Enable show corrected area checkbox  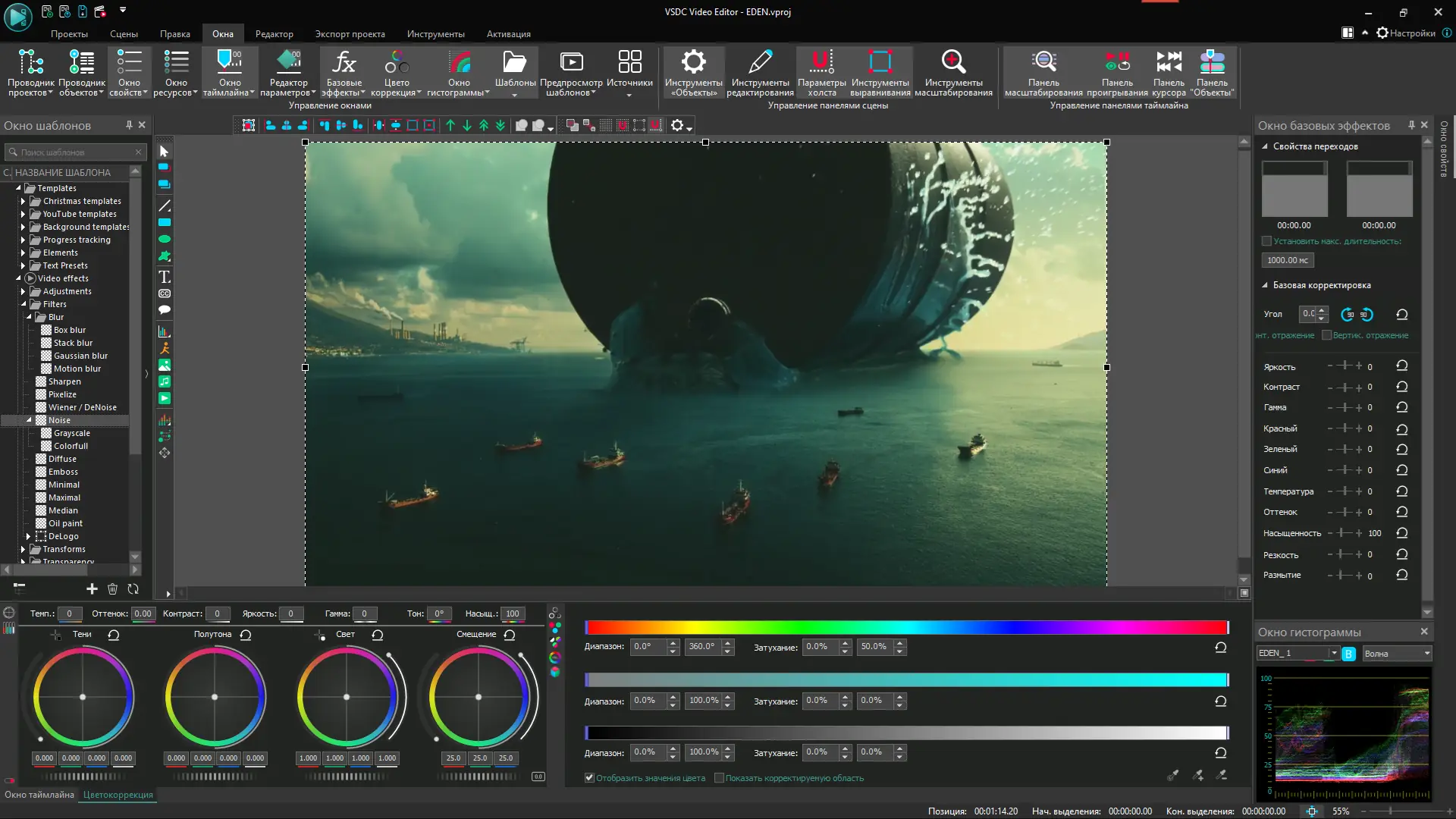click(x=719, y=778)
